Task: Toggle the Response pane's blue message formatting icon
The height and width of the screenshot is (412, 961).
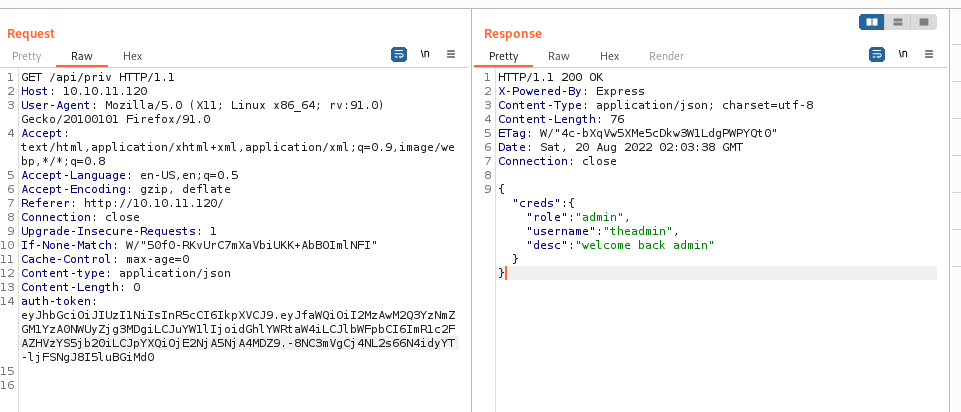Action: (x=877, y=54)
